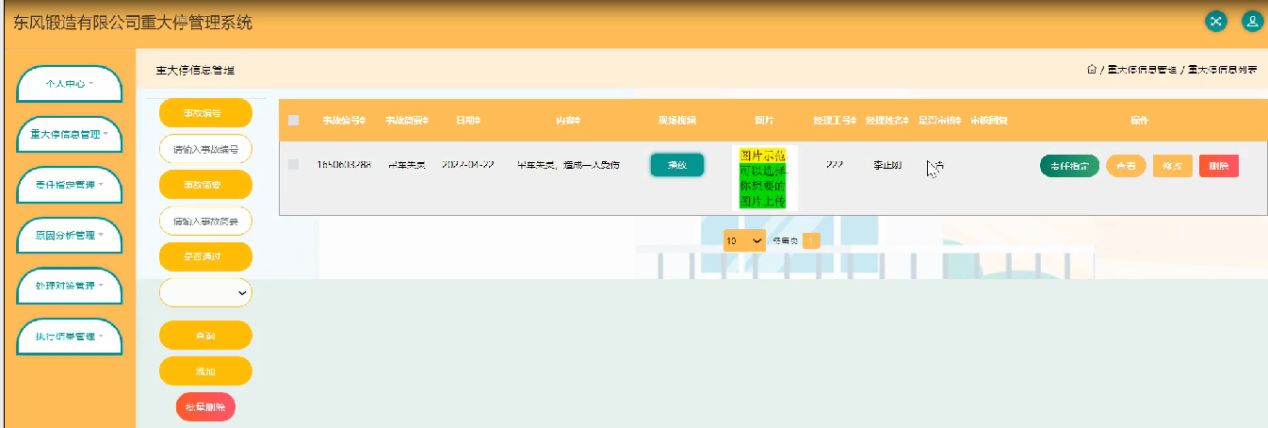Click the red 删除 button in row
The width and height of the screenshot is (1268, 428).
1219,166
